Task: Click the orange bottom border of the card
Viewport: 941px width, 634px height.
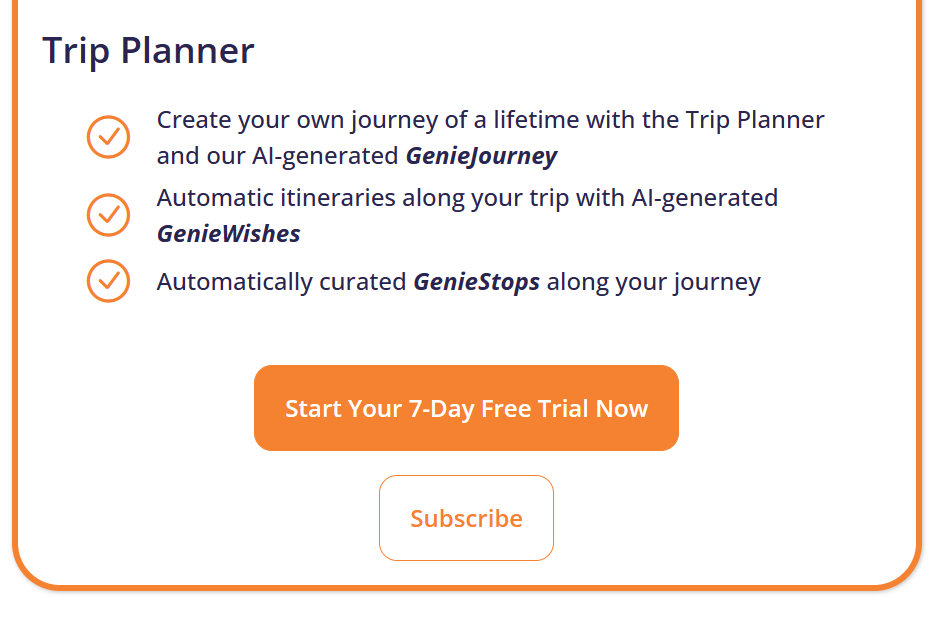Action: coord(466,586)
